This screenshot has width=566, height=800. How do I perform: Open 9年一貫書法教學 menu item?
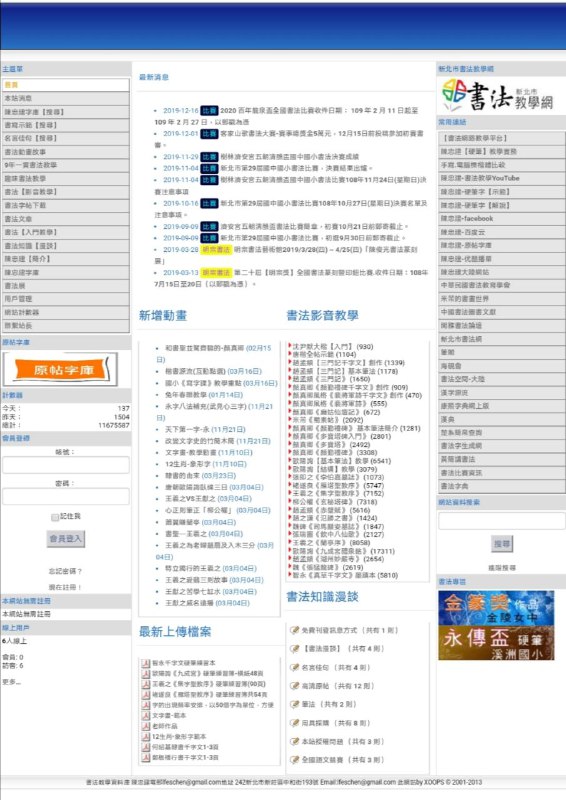tap(65, 165)
